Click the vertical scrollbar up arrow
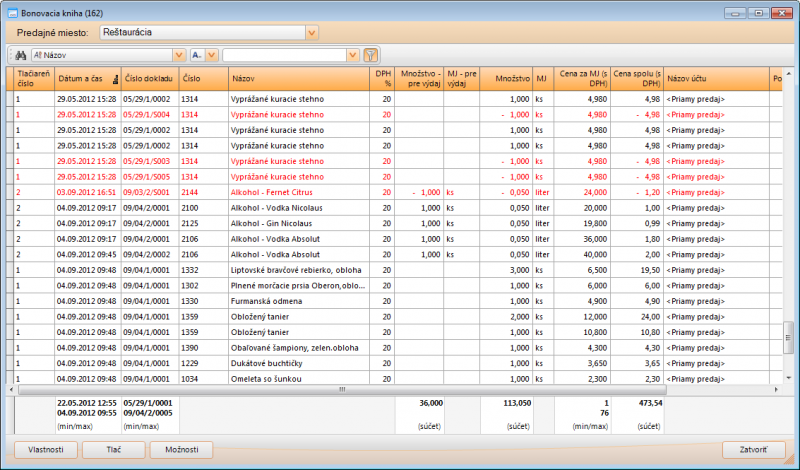 point(790,73)
